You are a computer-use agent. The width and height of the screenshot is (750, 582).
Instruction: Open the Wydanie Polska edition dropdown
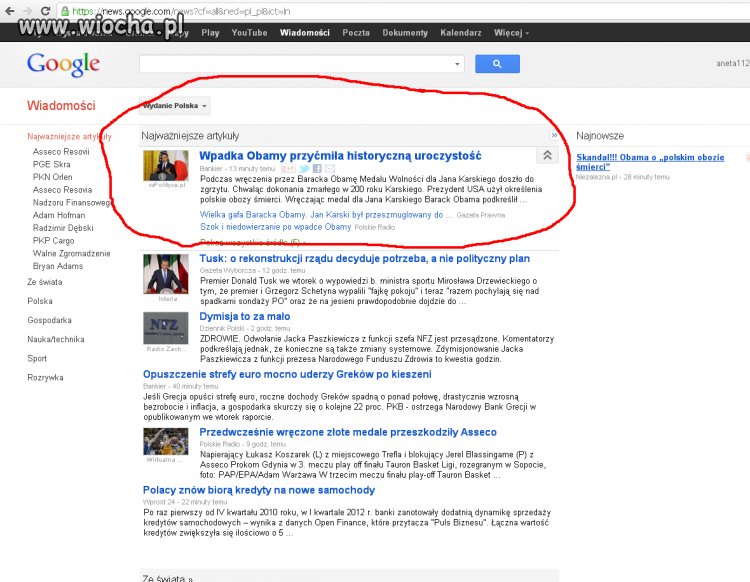point(175,106)
